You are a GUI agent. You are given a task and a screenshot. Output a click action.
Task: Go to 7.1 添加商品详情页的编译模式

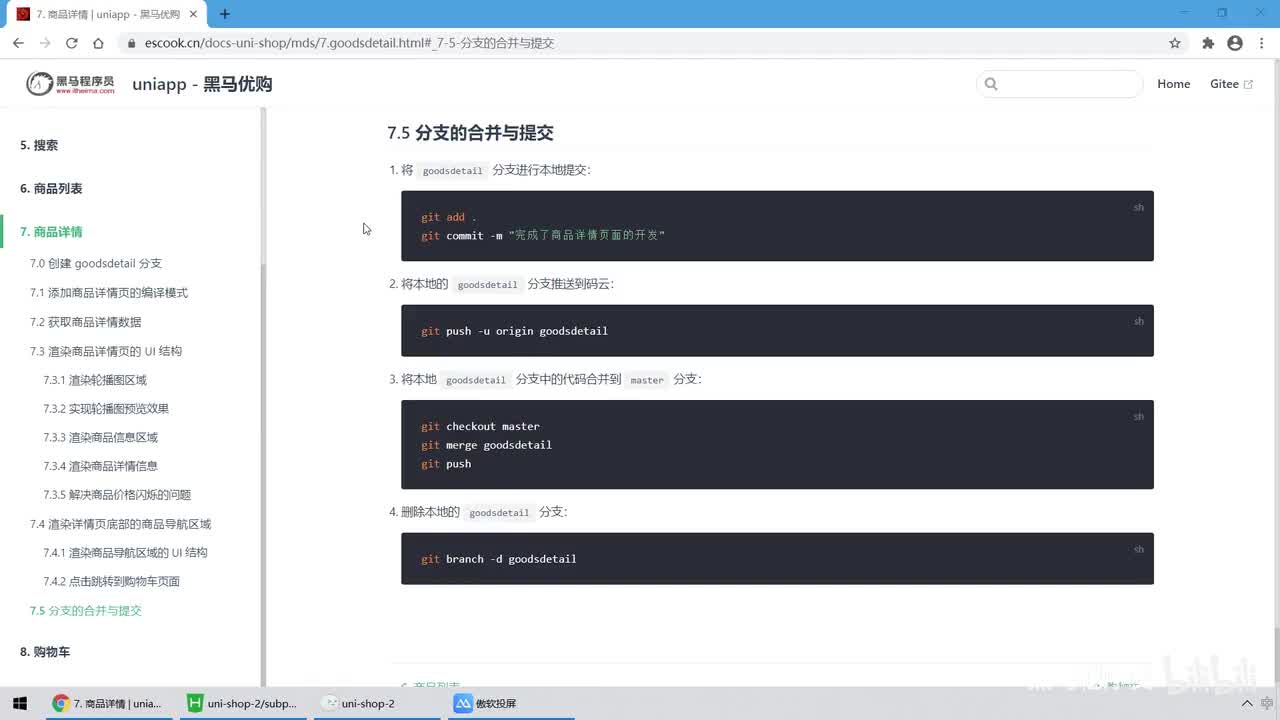[109, 292]
